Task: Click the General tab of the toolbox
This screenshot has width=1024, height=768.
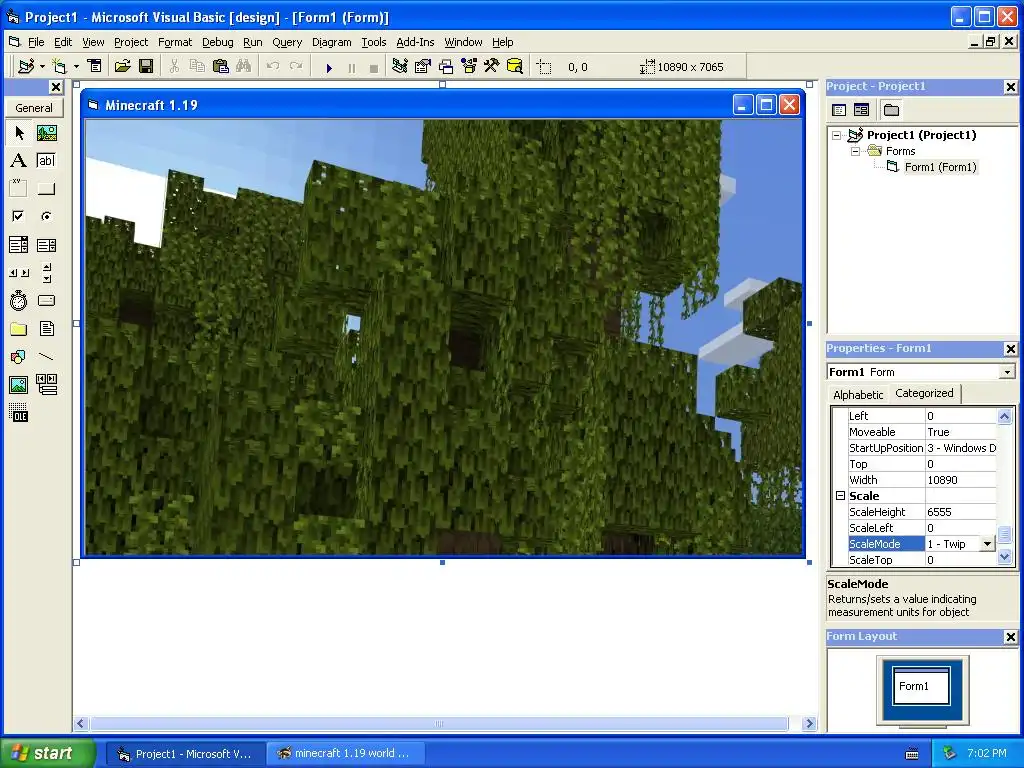Action: click(x=34, y=108)
